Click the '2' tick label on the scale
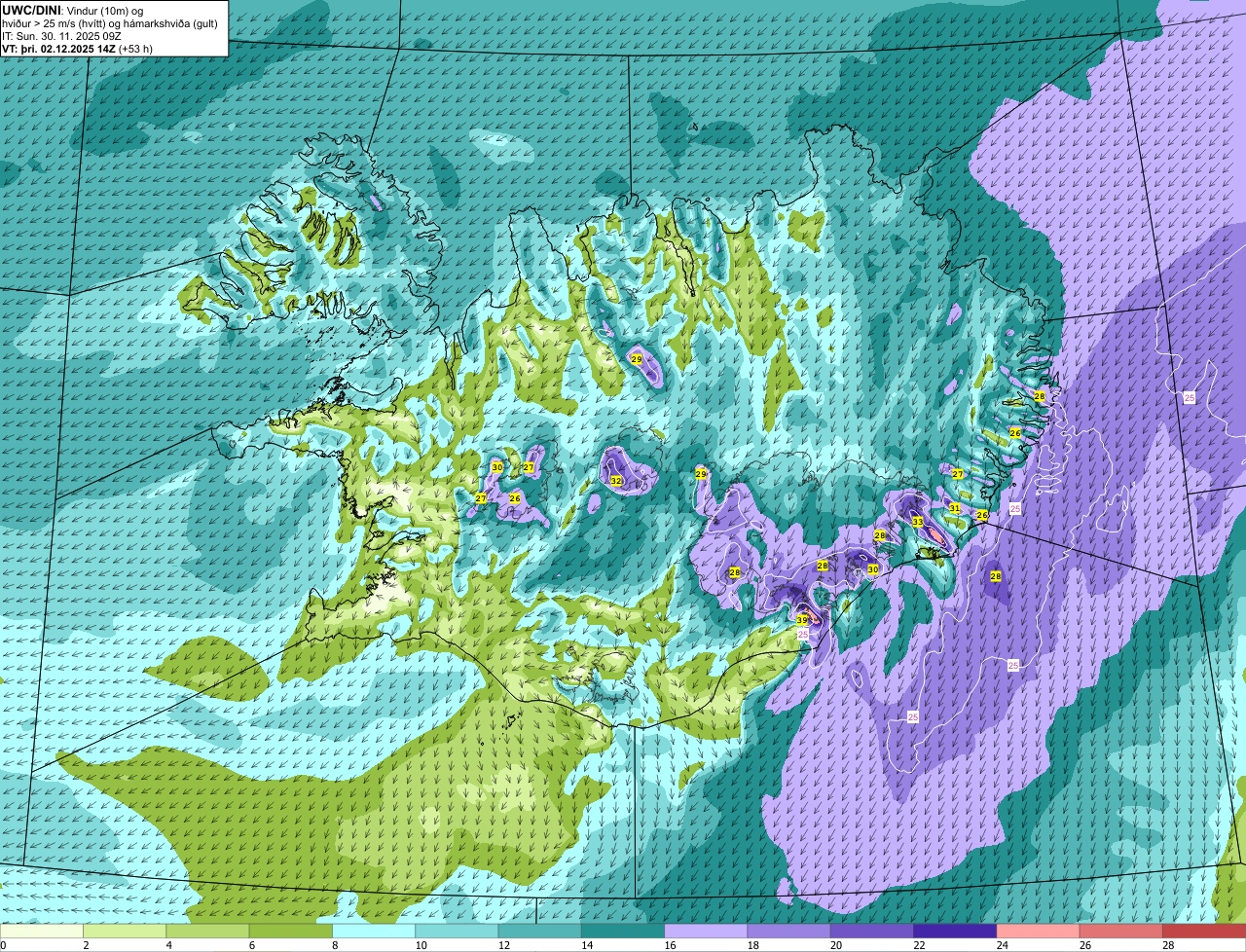Screen dimensions: 1246x952 pos(86,945)
